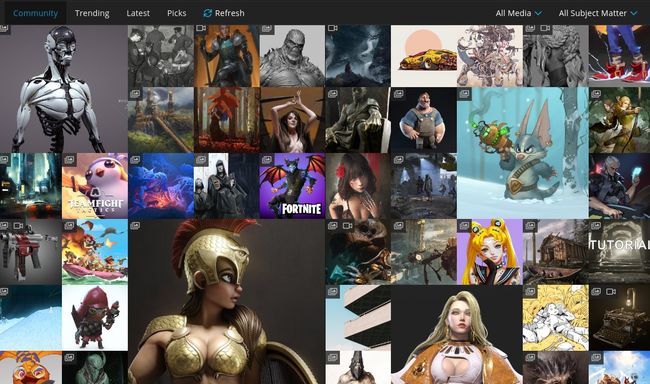Image resolution: width=650 pixels, height=384 pixels.
Task: Expand the All Subject Matter dropdown
Action: click(x=597, y=13)
